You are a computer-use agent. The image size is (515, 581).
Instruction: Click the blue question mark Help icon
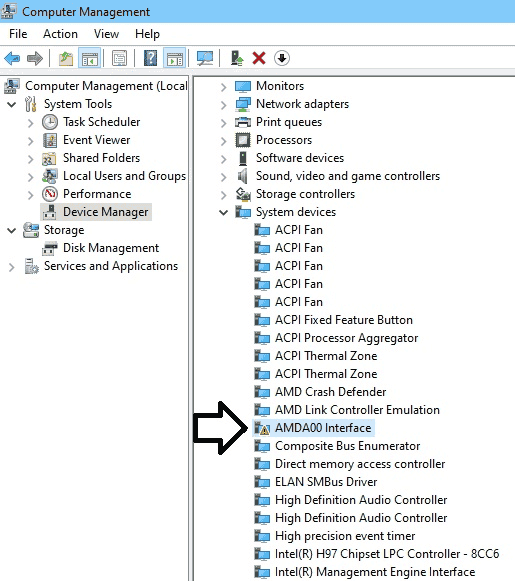pyautogui.click(x=150, y=58)
